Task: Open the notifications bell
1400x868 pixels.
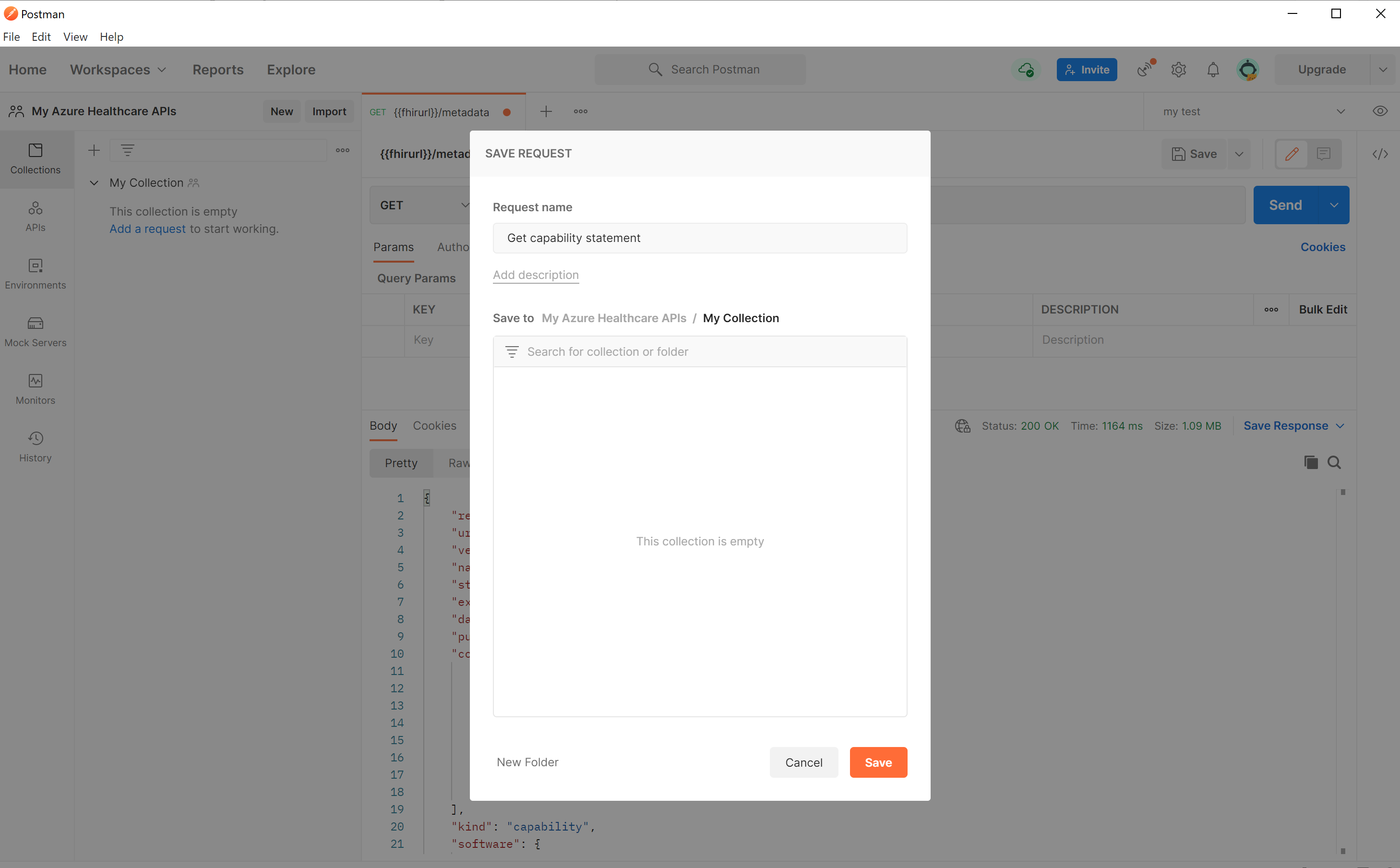Action: click(1213, 70)
